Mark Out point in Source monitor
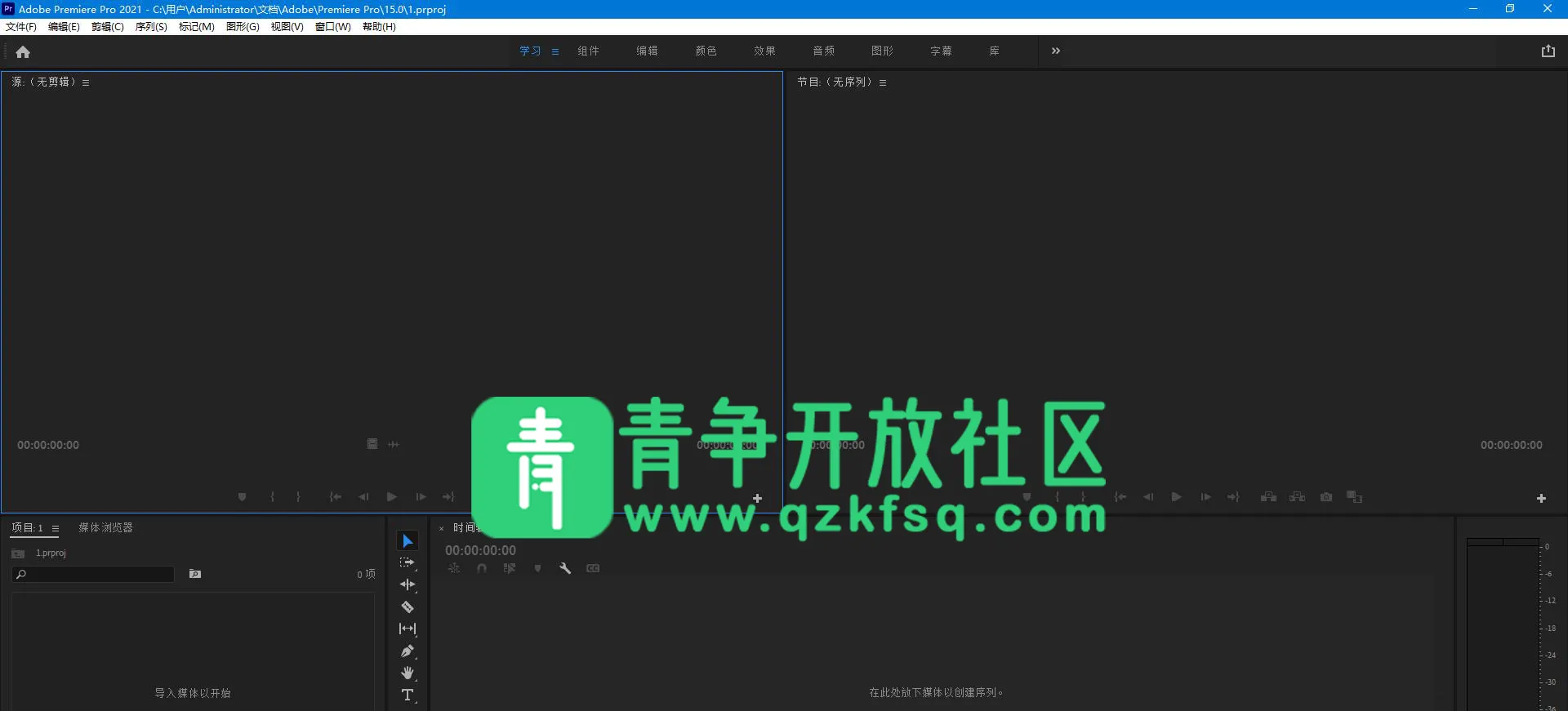1568x711 pixels. 298,496
